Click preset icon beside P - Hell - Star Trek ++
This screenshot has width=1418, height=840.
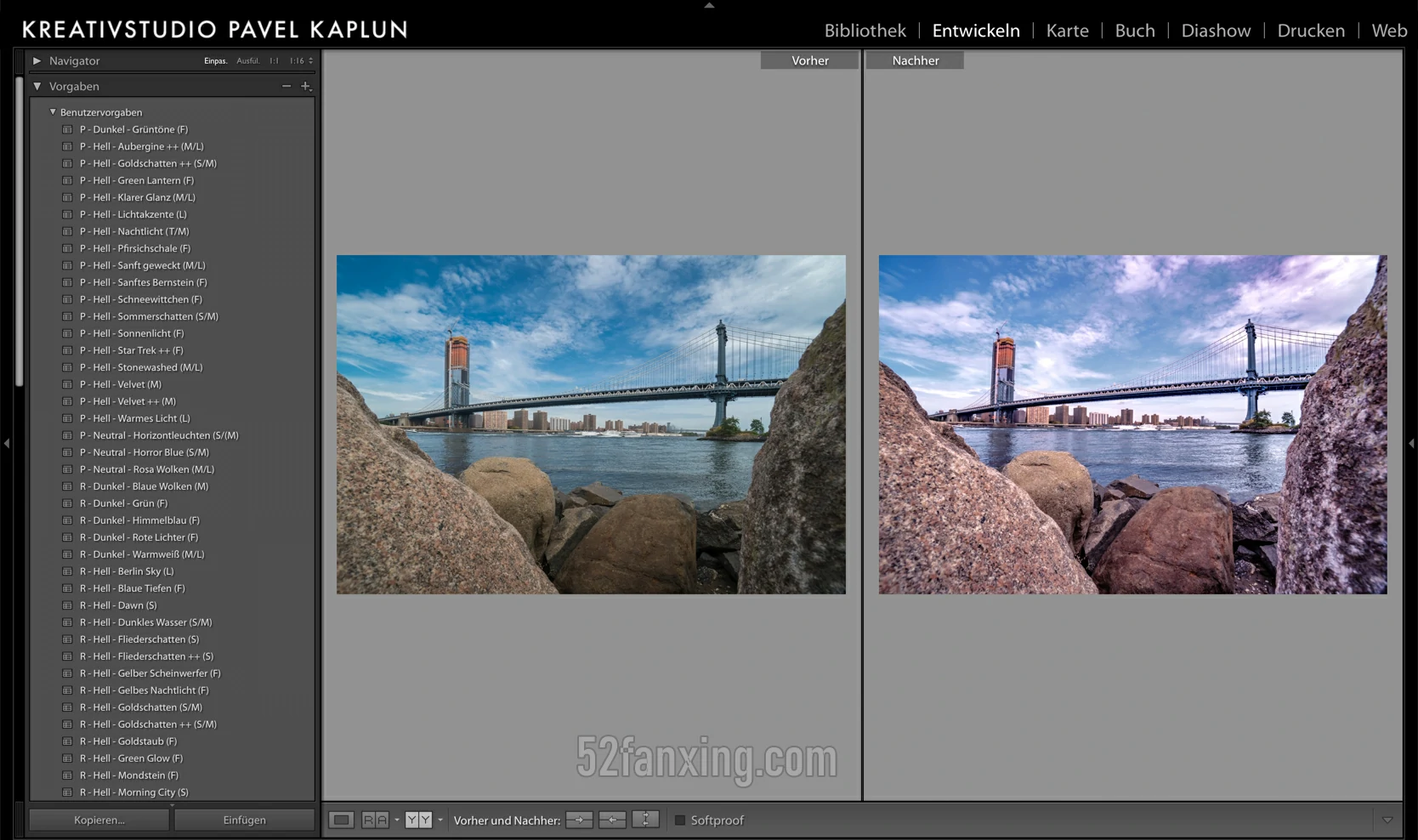(67, 350)
